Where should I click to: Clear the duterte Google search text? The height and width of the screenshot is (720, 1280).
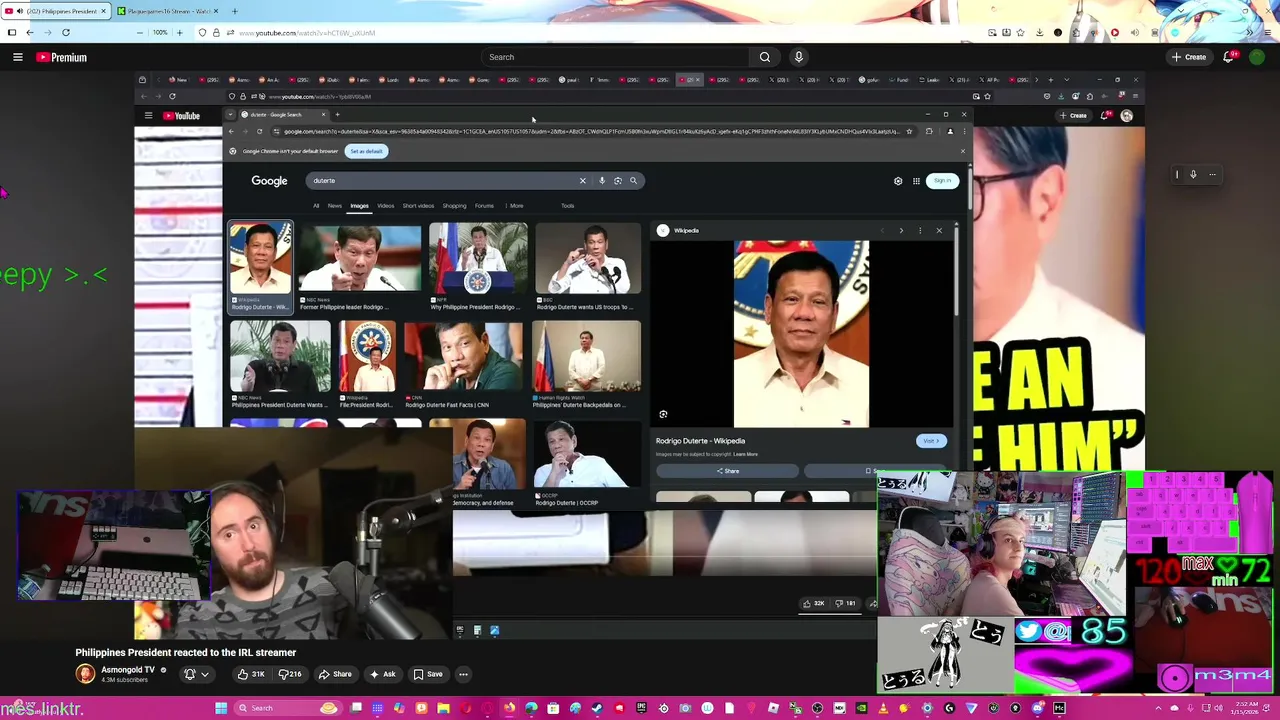click(x=582, y=181)
